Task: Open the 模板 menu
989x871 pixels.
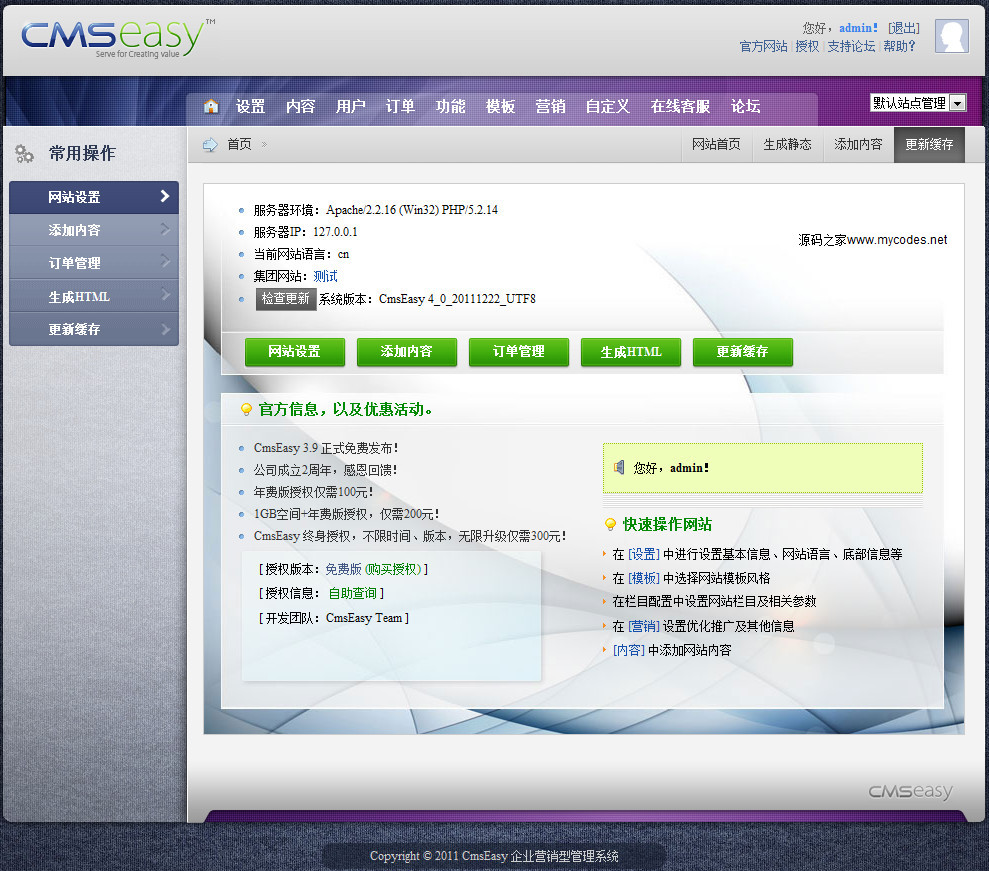Action: pos(500,106)
